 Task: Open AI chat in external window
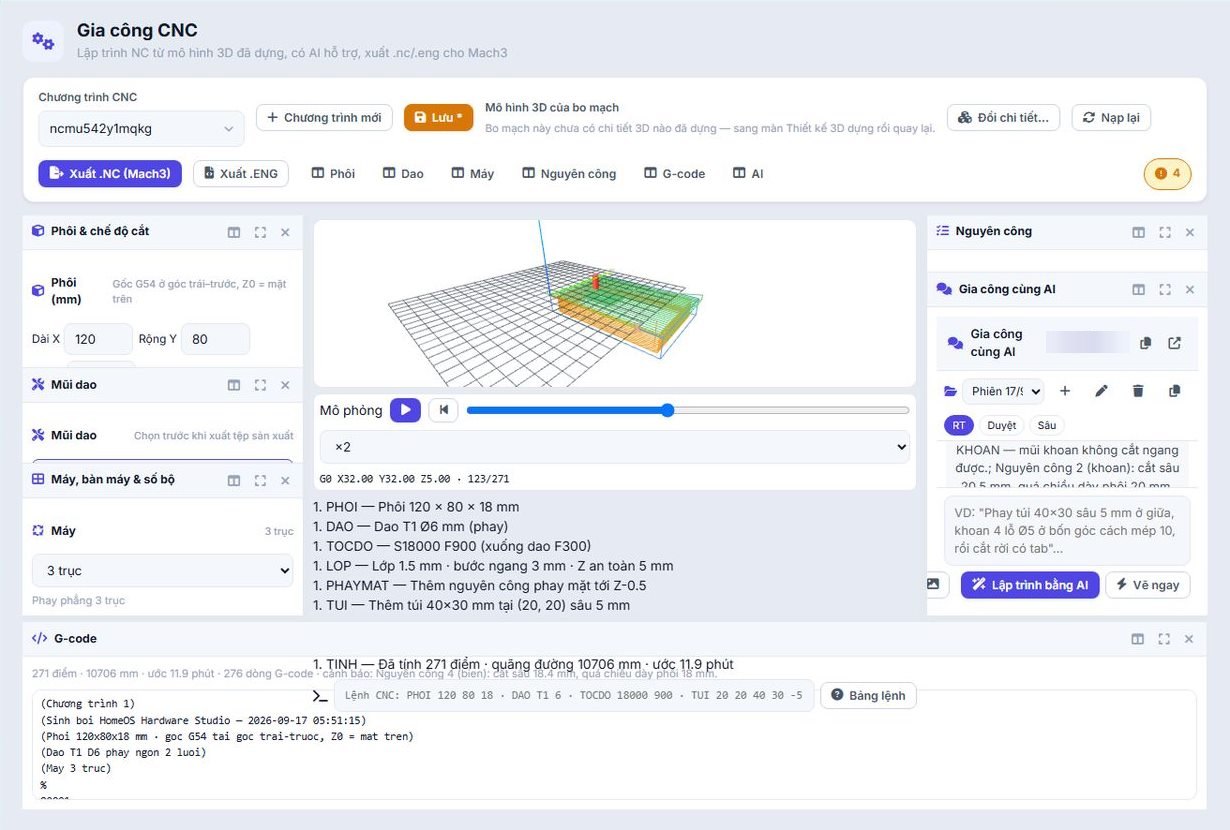tap(1175, 343)
